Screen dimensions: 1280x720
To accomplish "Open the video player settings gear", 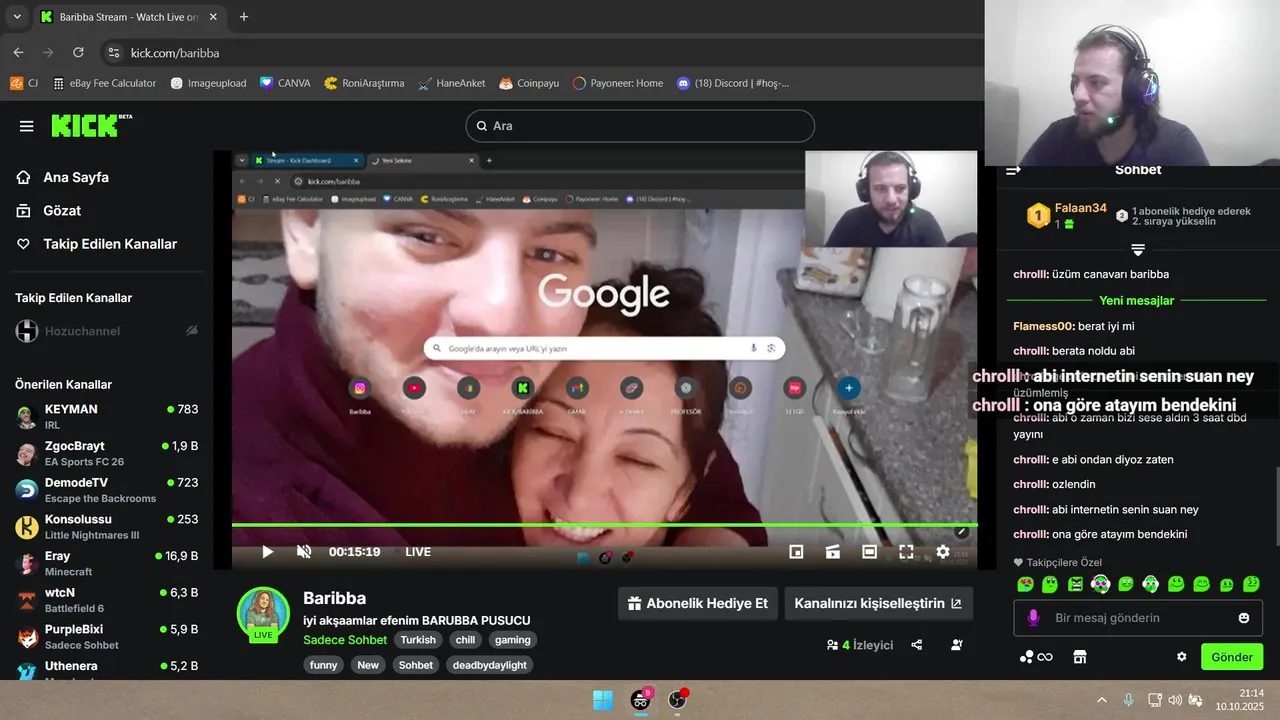I will click(942, 552).
